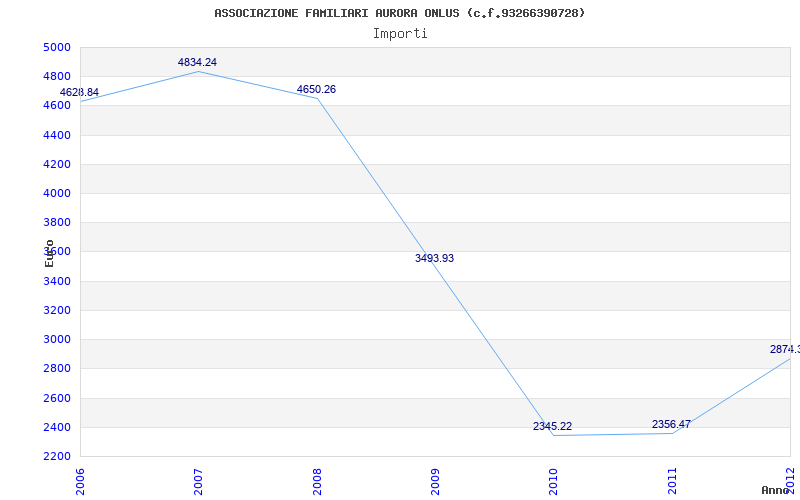
Task: Click the 4200 y-axis tick label
Action: 57,164
